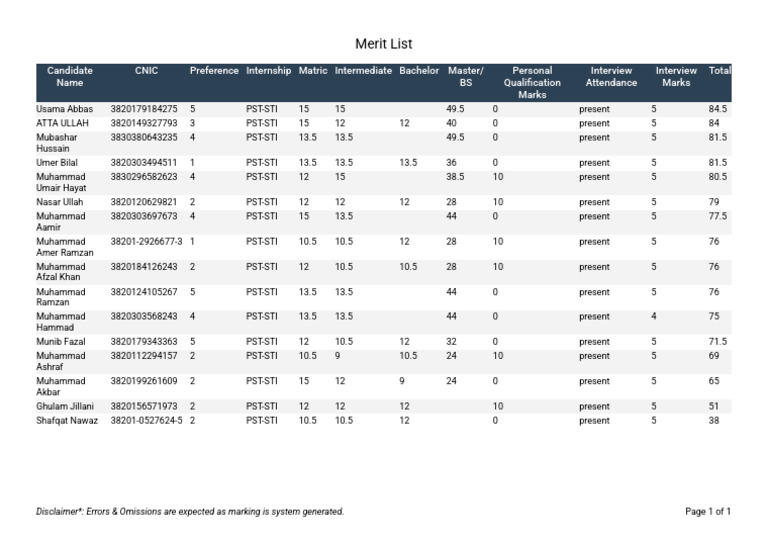
Task: Select the CNIC column header
Action: tap(146, 71)
